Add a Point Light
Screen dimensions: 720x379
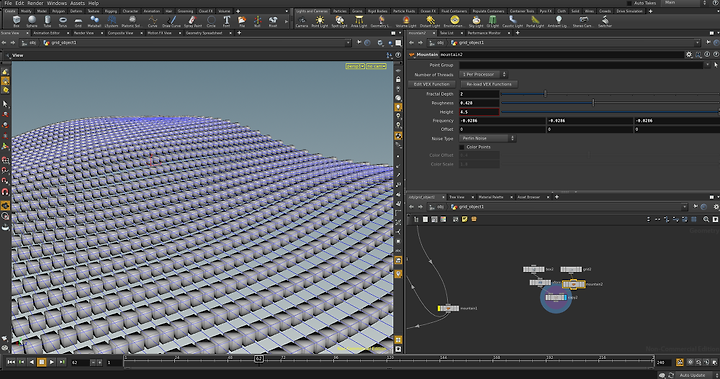(x=320, y=21)
